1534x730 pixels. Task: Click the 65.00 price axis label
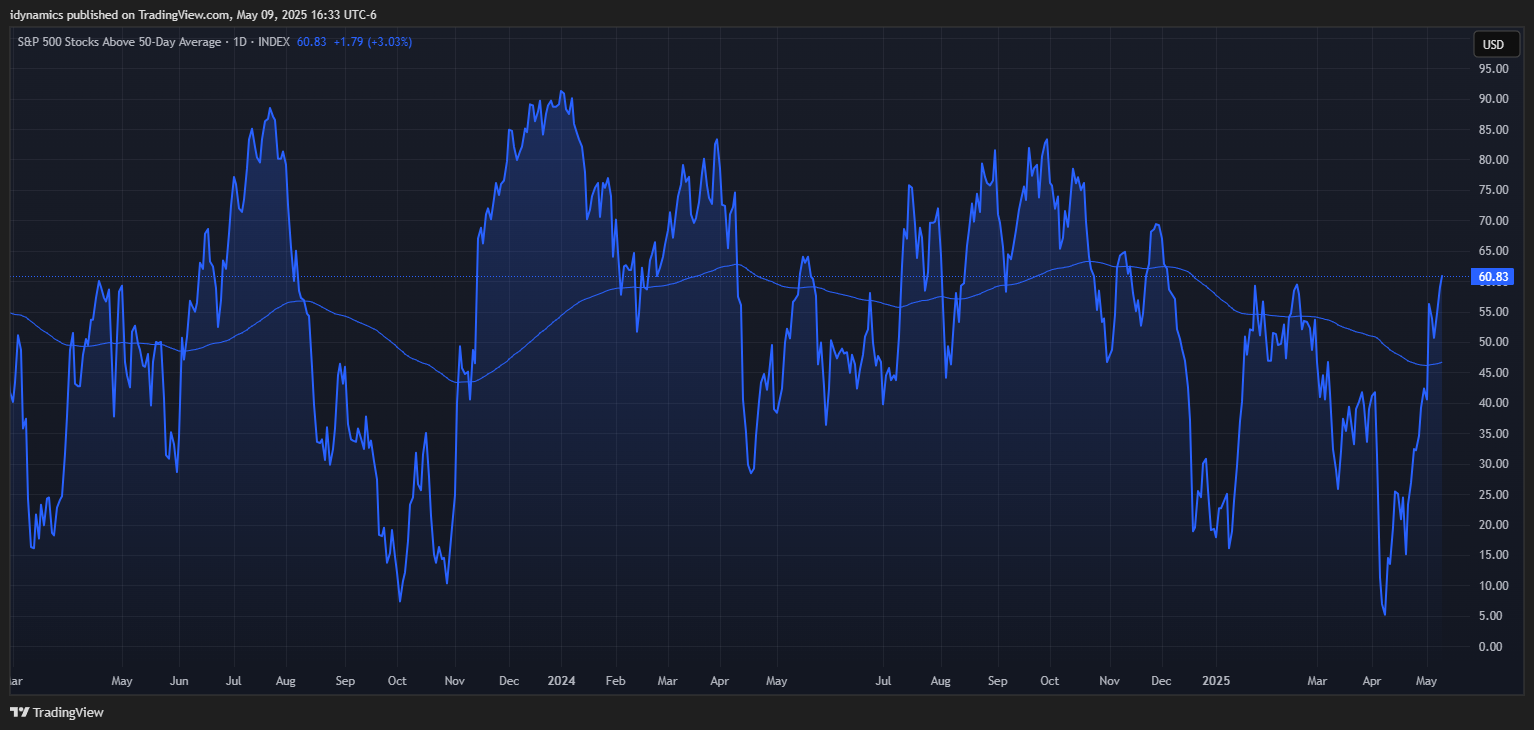[x=1493, y=251]
